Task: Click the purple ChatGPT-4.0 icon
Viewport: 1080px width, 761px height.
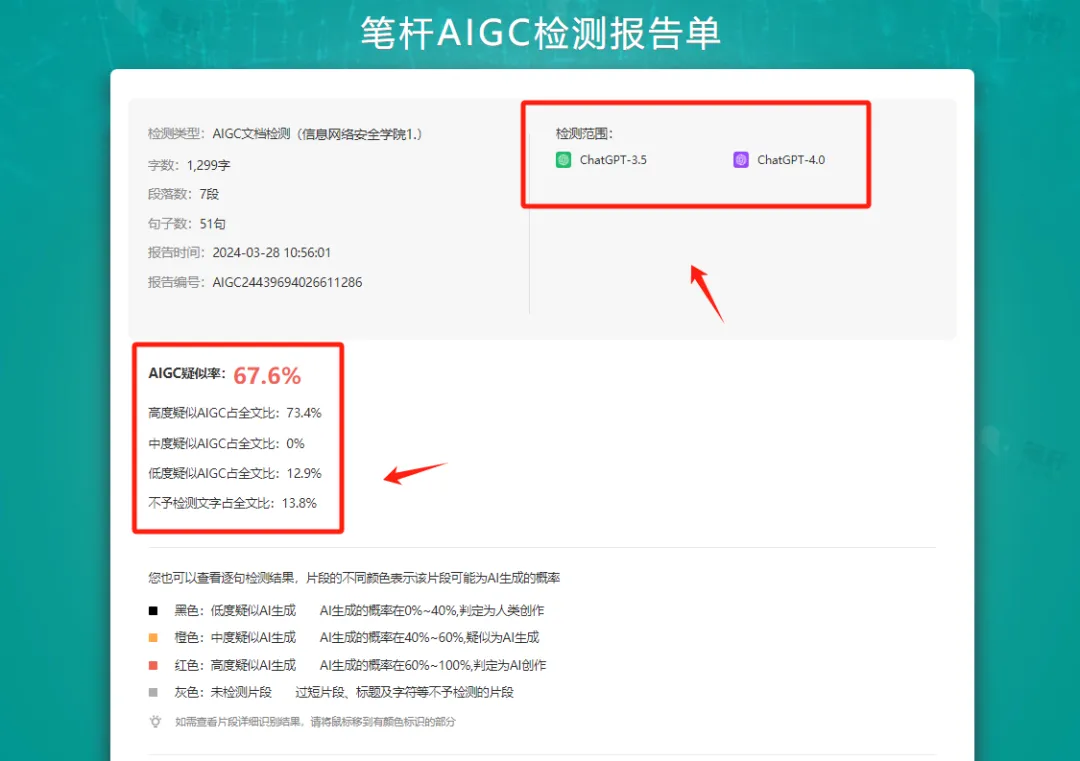Action: (741, 160)
